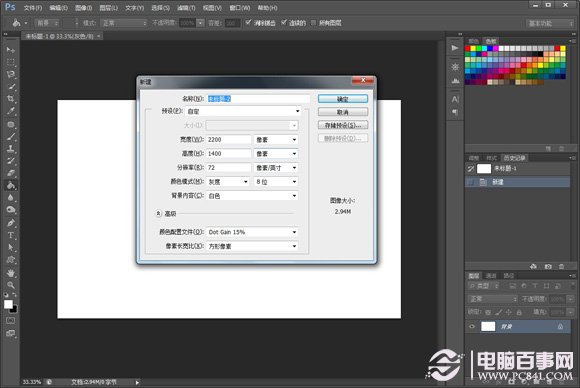Open the background contents 白色 dropdown

[252, 196]
